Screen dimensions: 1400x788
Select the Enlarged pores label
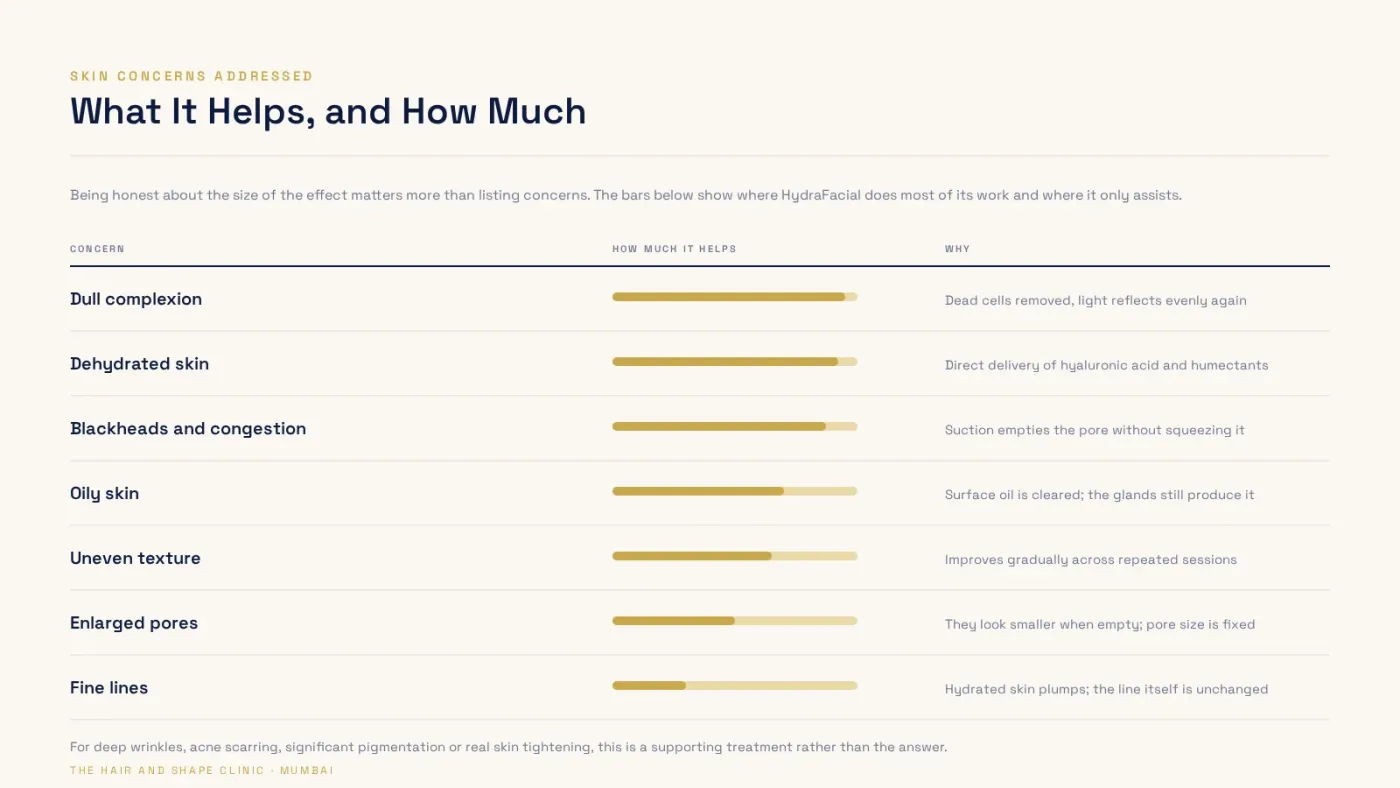point(134,623)
